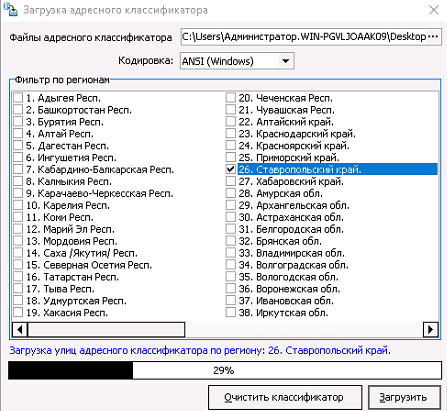This screenshot has width=447, height=411.
Task: Check 14. Саха /Якутия/ Респ. box
Action: (x=18, y=253)
